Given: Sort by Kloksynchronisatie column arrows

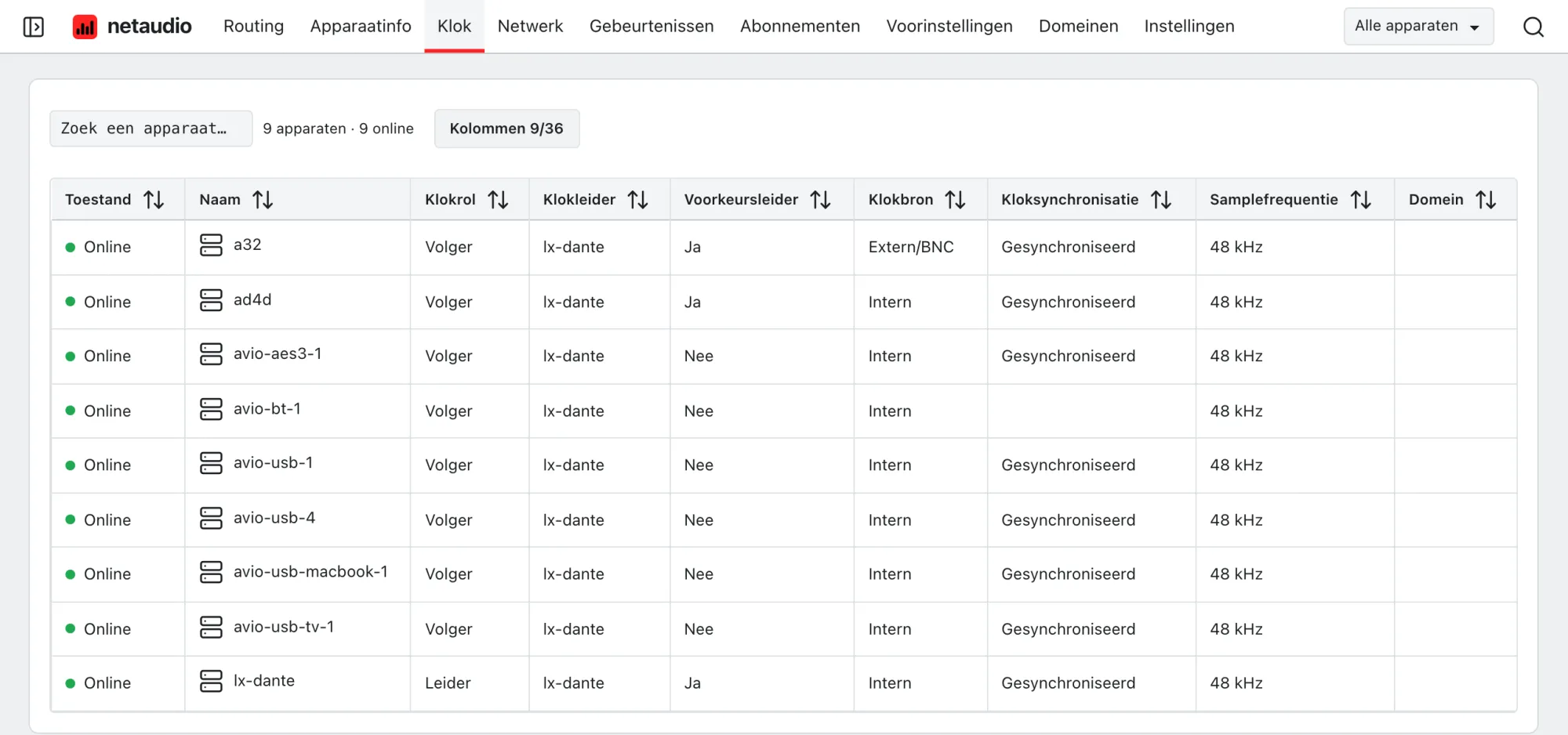Looking at the screenshot, I should 1161,200.
